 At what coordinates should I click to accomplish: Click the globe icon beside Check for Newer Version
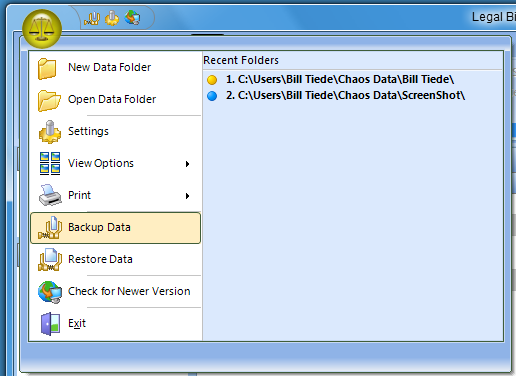click(x=50, y=292)
